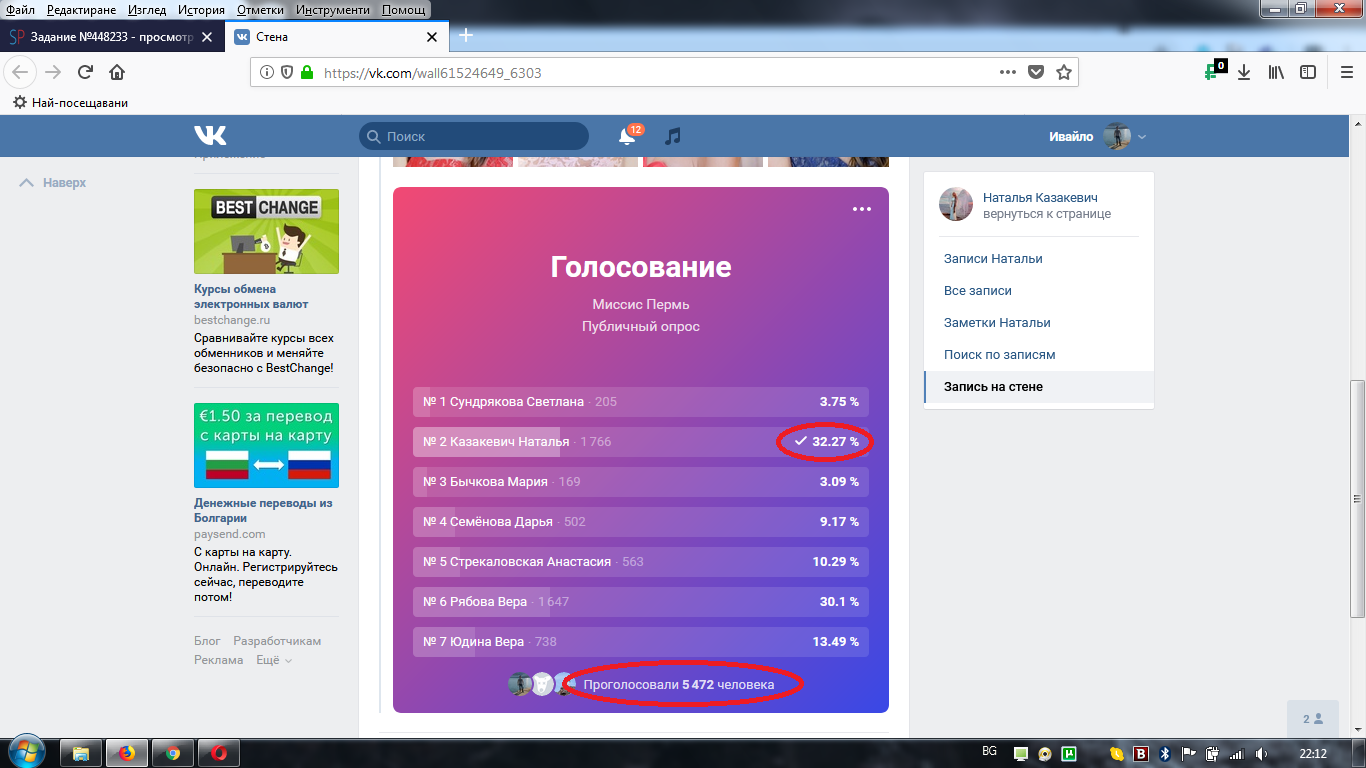The height and width of the screenshot is (768, 1366).
Task: Open Windows Start button
Action: pos(27,752)
